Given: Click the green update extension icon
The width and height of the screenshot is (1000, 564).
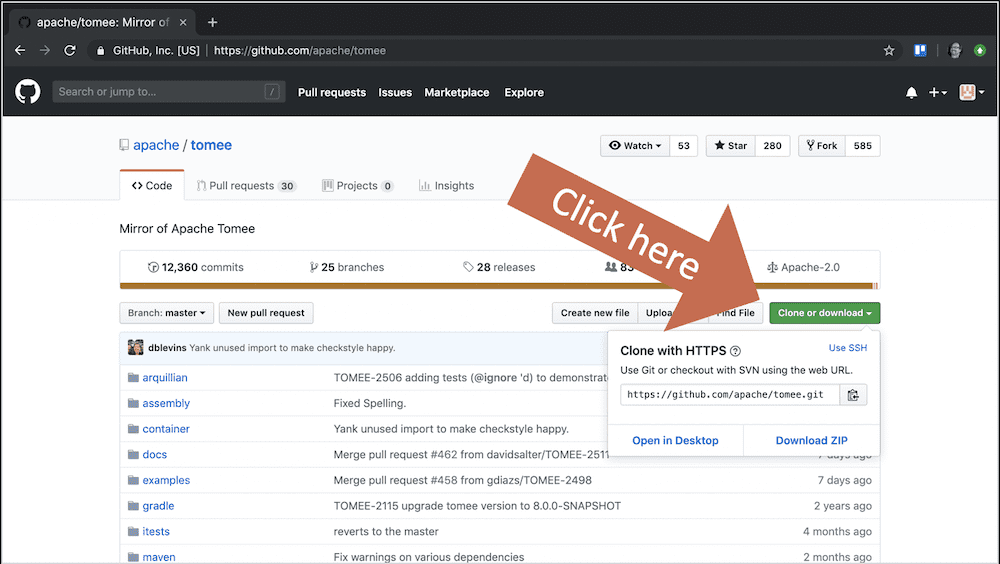Looking at the screenshot, I should pos(980,50).
